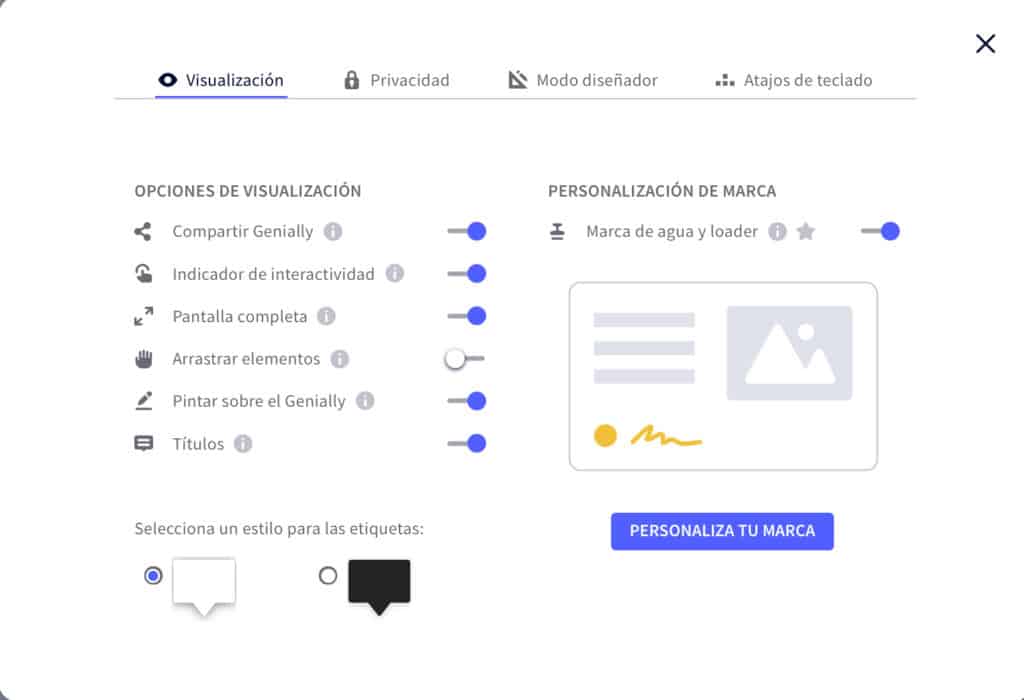The width and height of the screenshot is (1024, 700).
Task: Disable the Indicador de interactividad switch
Action: [466, 274]
